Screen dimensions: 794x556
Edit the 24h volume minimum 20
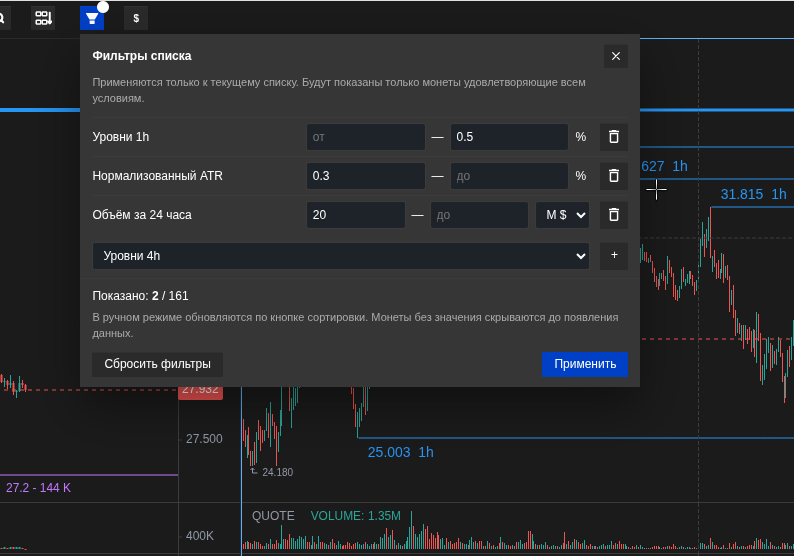pos(355,215)
